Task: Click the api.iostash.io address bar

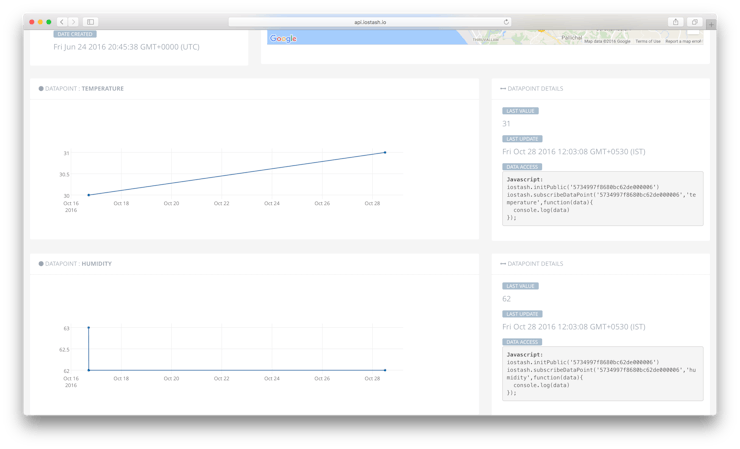Action: click(370, 22)
